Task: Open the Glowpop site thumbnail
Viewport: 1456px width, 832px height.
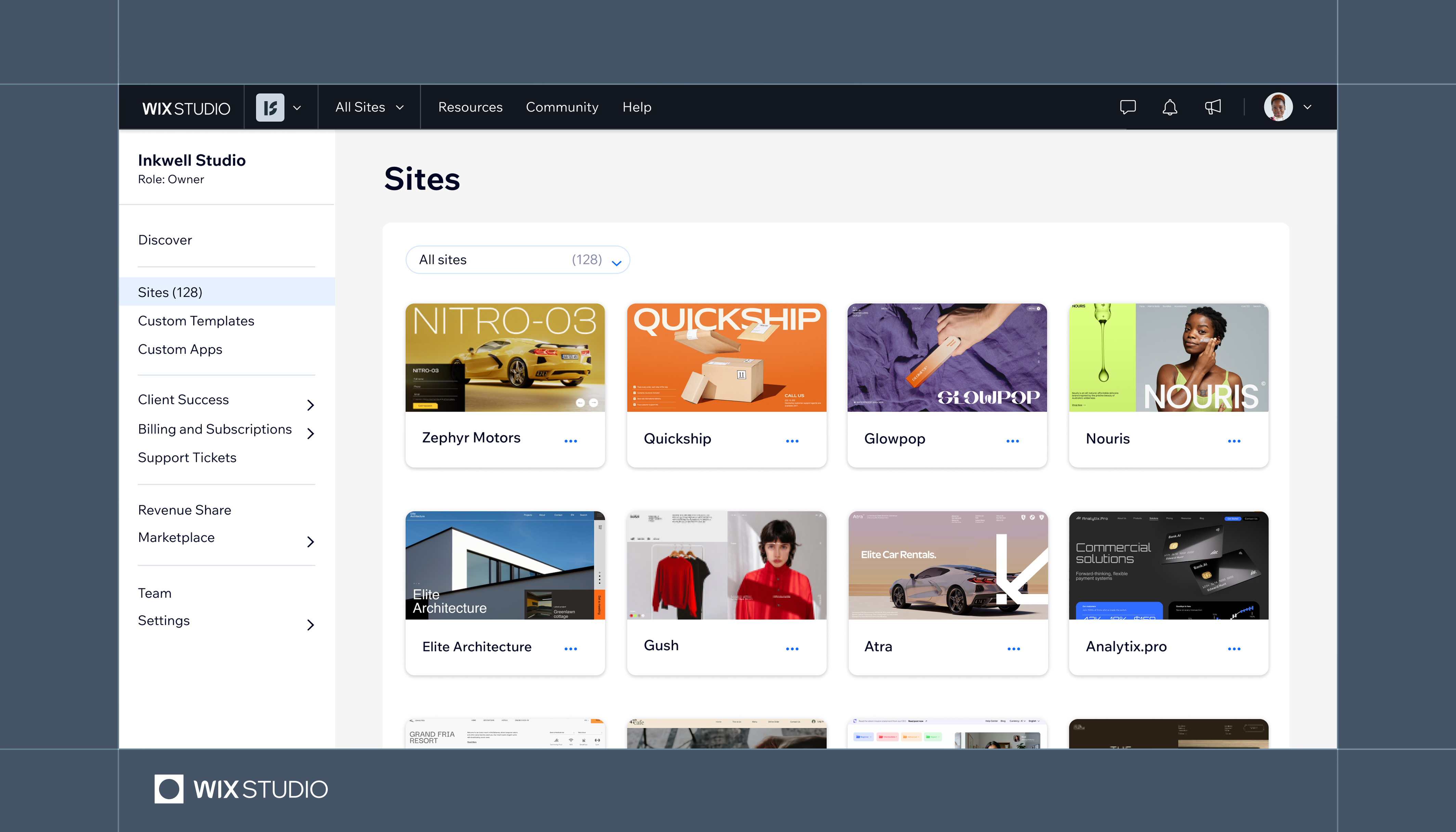Action: (x=947, y=358)
